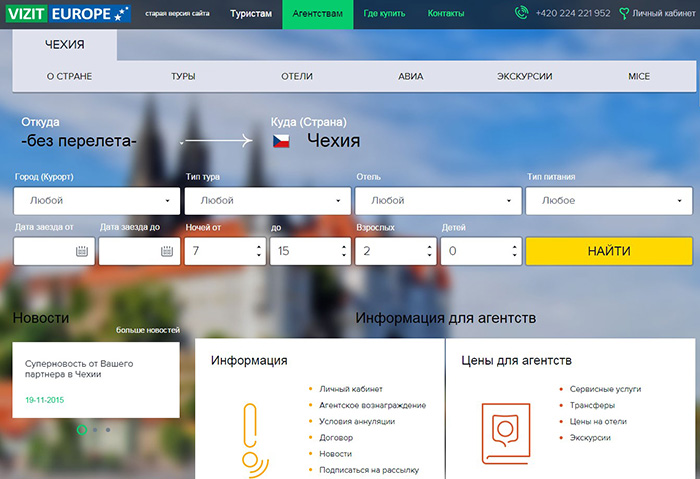Click the Czech flag icon
Image resolution: width=700 pixels, height=479 pixels.
pyautogui.click(x=282, y=141)
